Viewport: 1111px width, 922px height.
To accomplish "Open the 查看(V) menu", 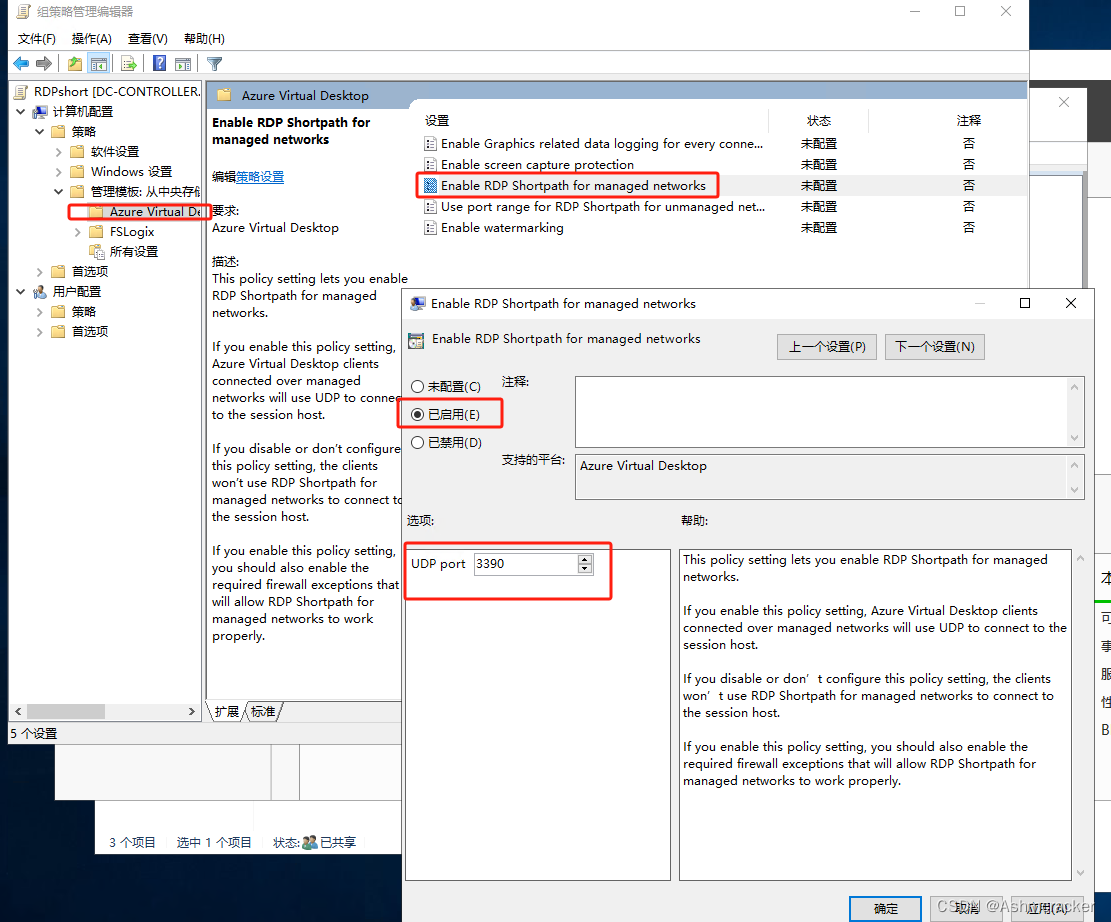I will (147, 39).
